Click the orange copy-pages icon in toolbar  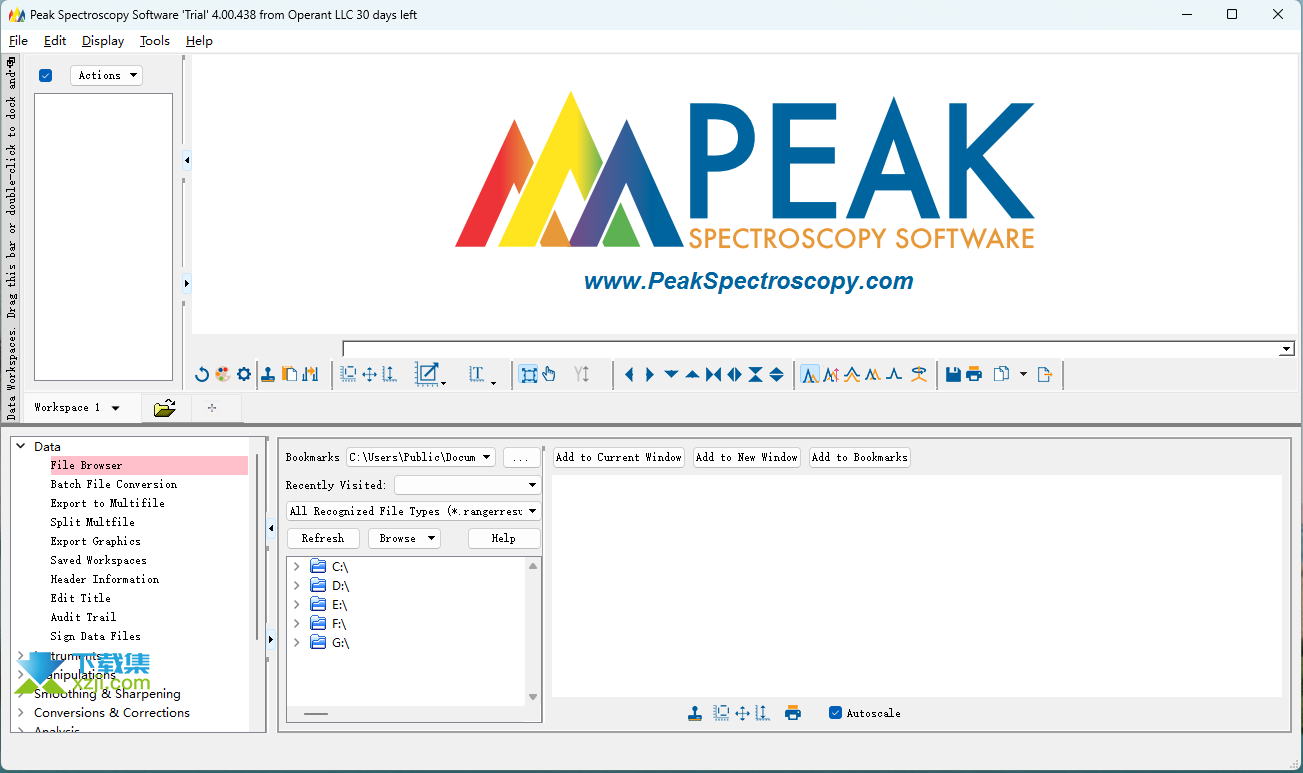(x=289, y=374)
